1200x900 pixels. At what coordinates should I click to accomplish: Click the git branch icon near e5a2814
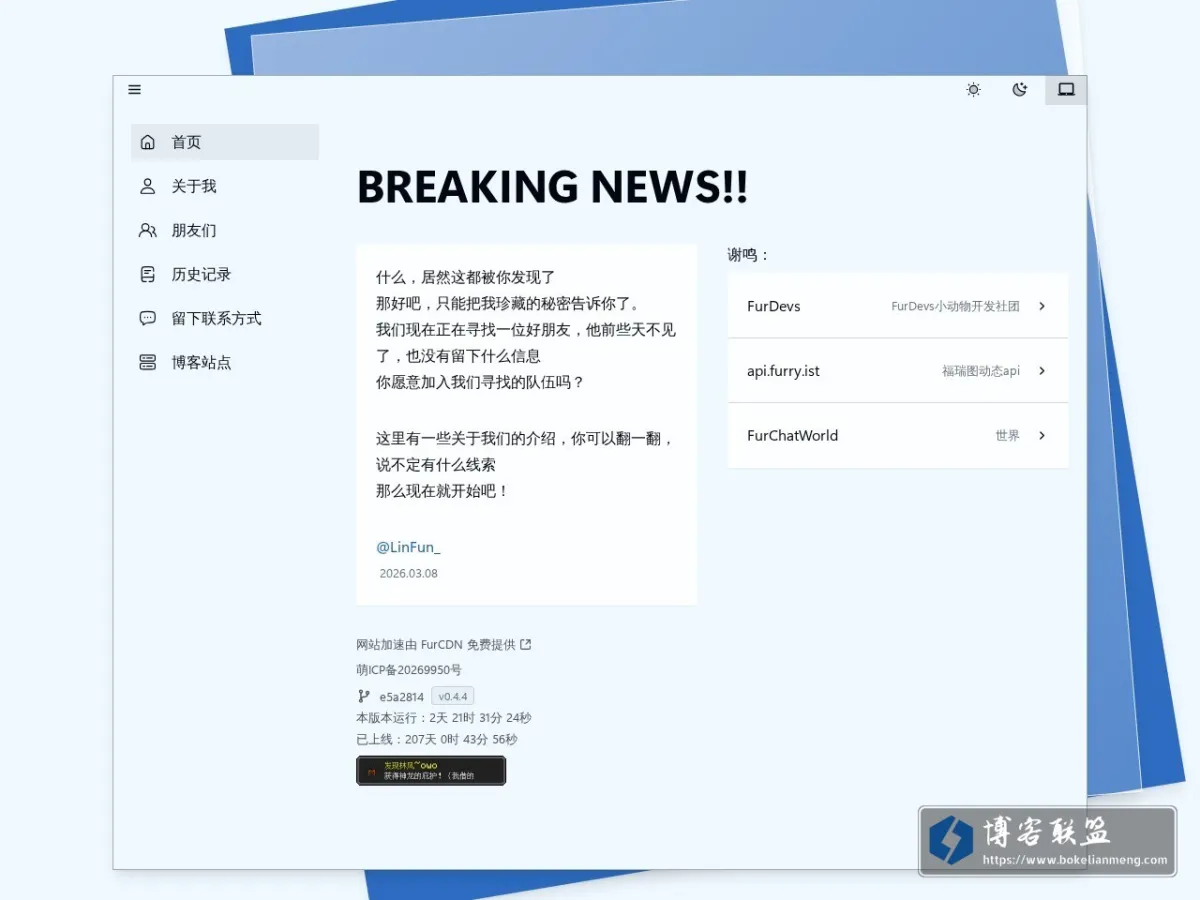(x=364, y=696)
